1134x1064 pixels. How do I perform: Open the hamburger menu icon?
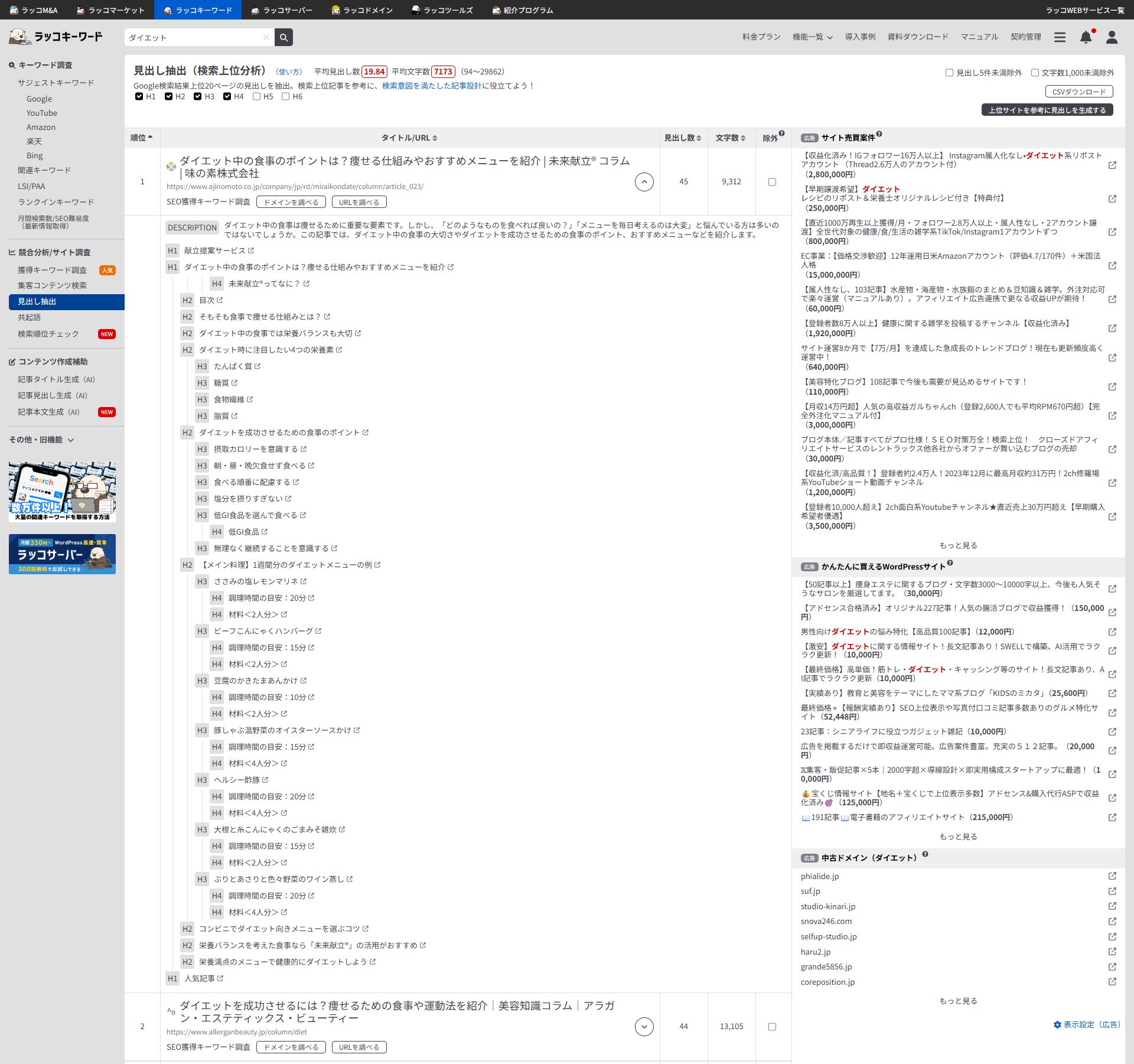(1060, 37)
